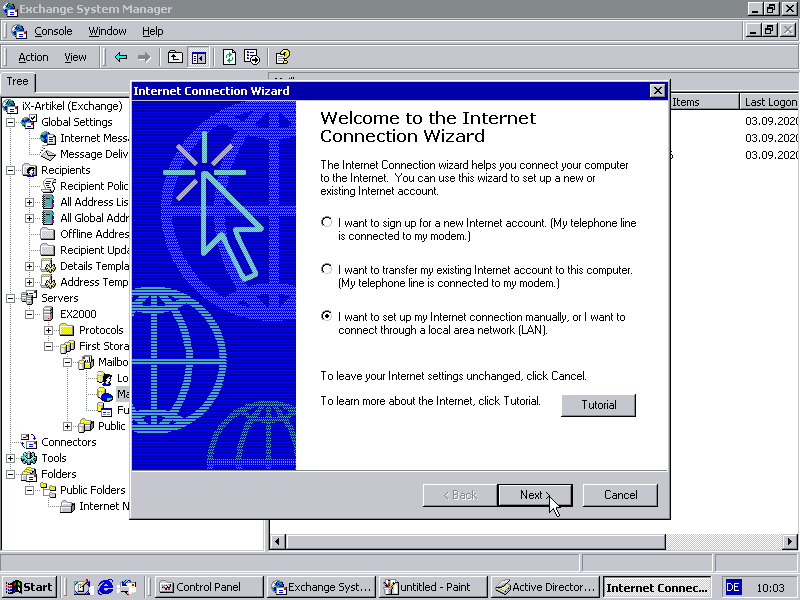Switch to Active Directory window in the taskbar
Screen dimensions: 800x600
[545, 587]
